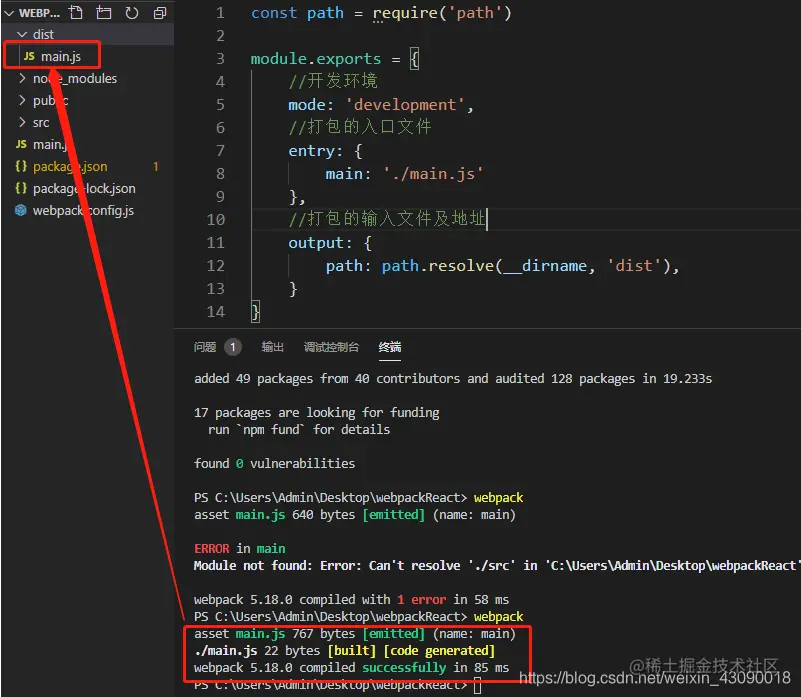
Task: Click module.exports on line 3
Action: [316, 59]
